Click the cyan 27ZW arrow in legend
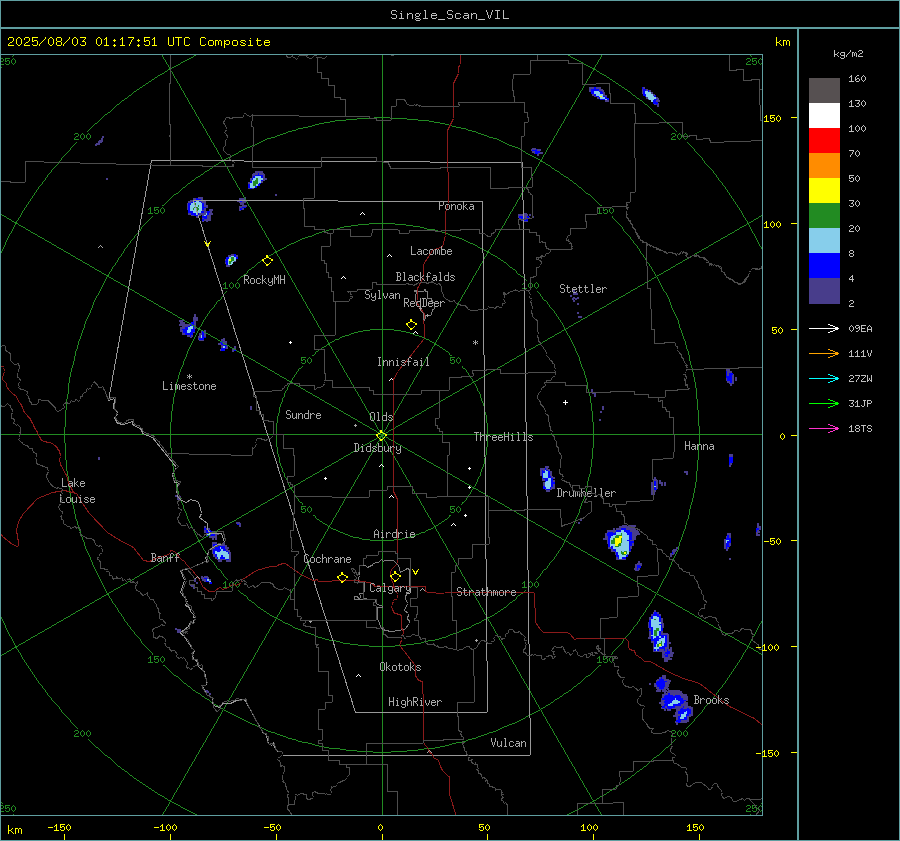900x841 pixels. [x=824, y=378]
